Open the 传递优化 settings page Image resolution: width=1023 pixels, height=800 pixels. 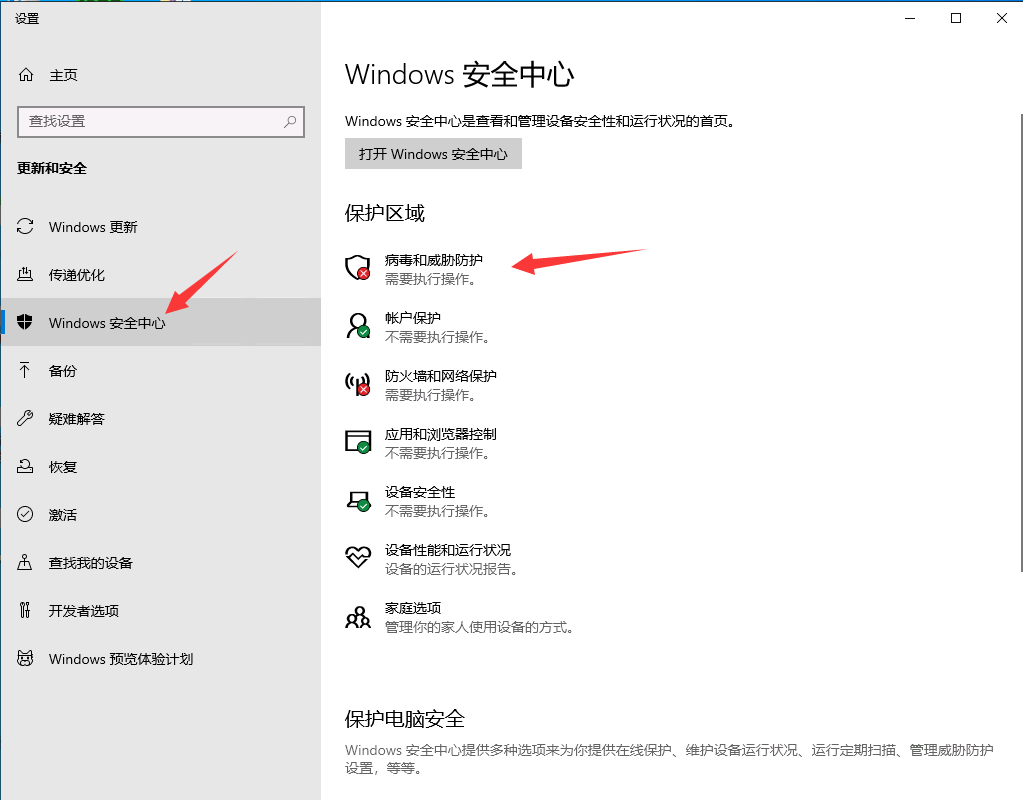coord(161,275)
